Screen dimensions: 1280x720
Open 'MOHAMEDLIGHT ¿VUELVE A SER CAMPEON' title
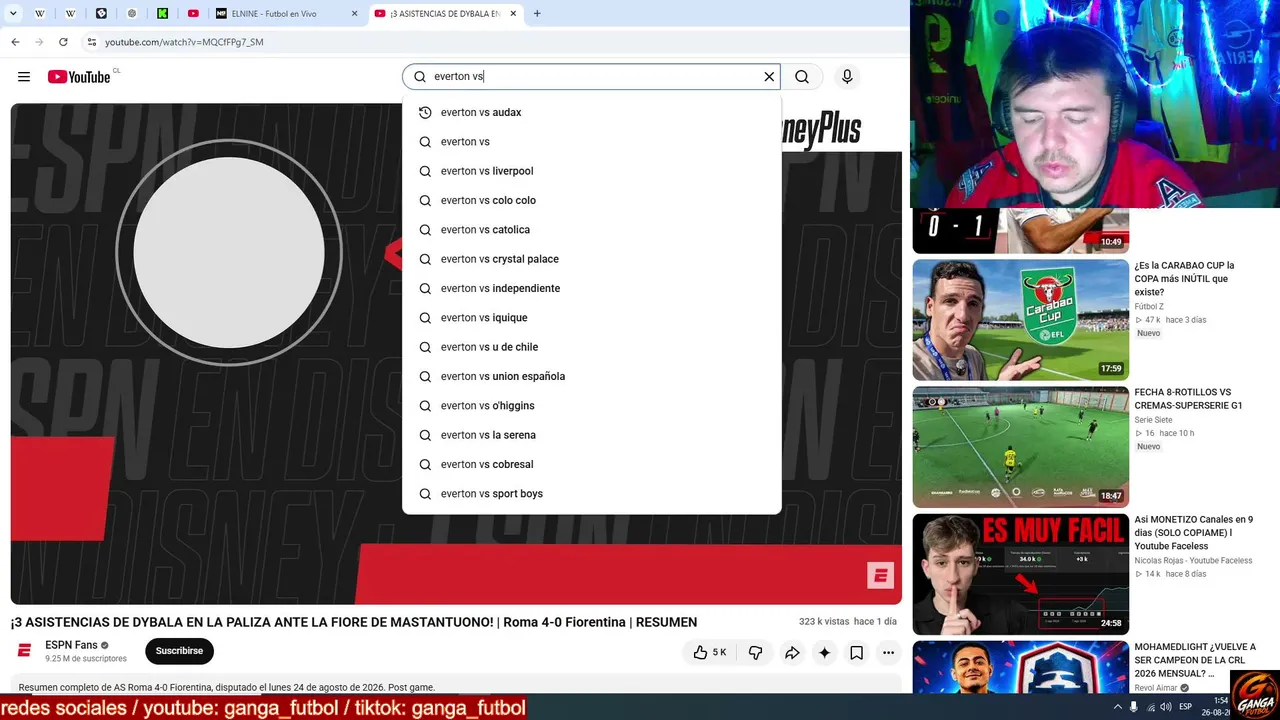point(1195,660)
